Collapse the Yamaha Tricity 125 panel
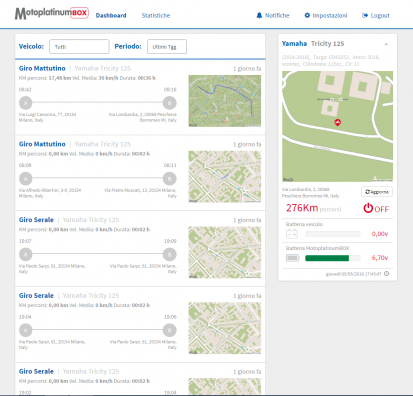The width and height of the screenshot is (413, 396). pyautogui.click(x=386, y=44)
